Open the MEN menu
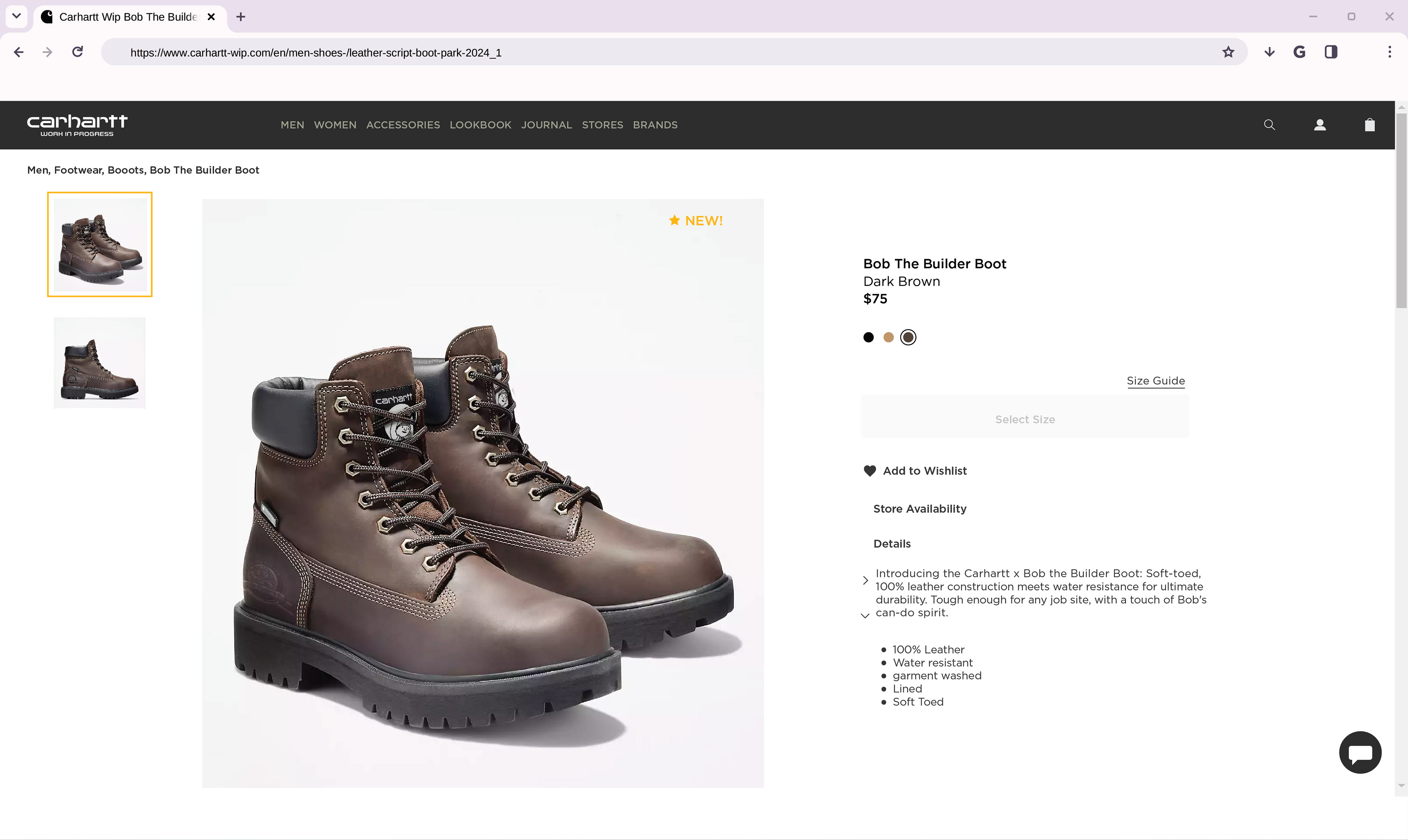This screenshot has width=1408, height=840. pos(292,125)
